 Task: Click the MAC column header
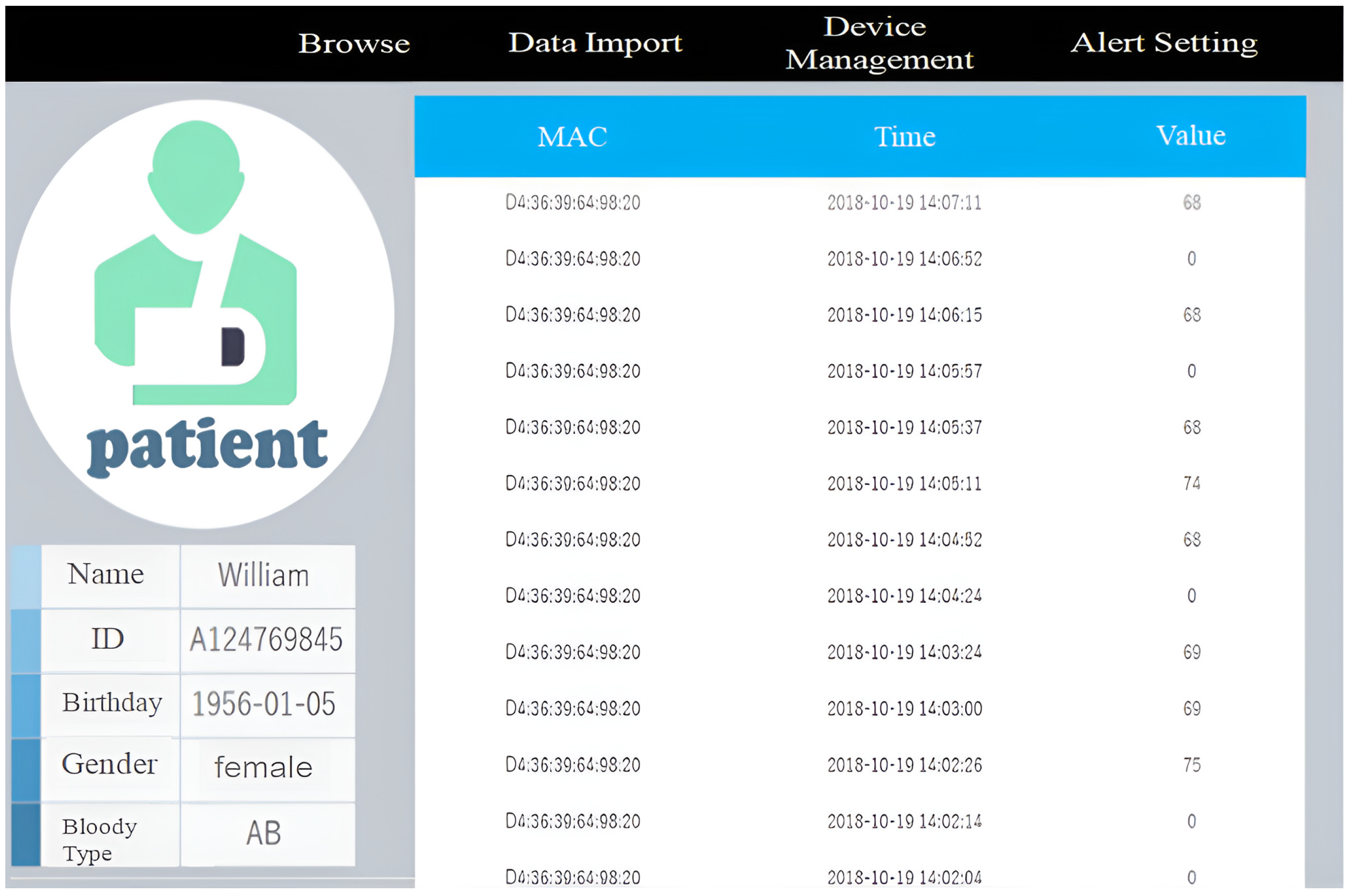(x=572, y=136)
